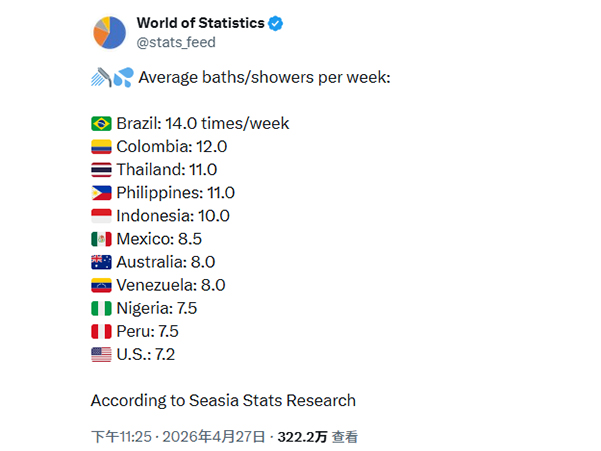Click the blue verified badge
601x451 pixels.
point(275,23)
